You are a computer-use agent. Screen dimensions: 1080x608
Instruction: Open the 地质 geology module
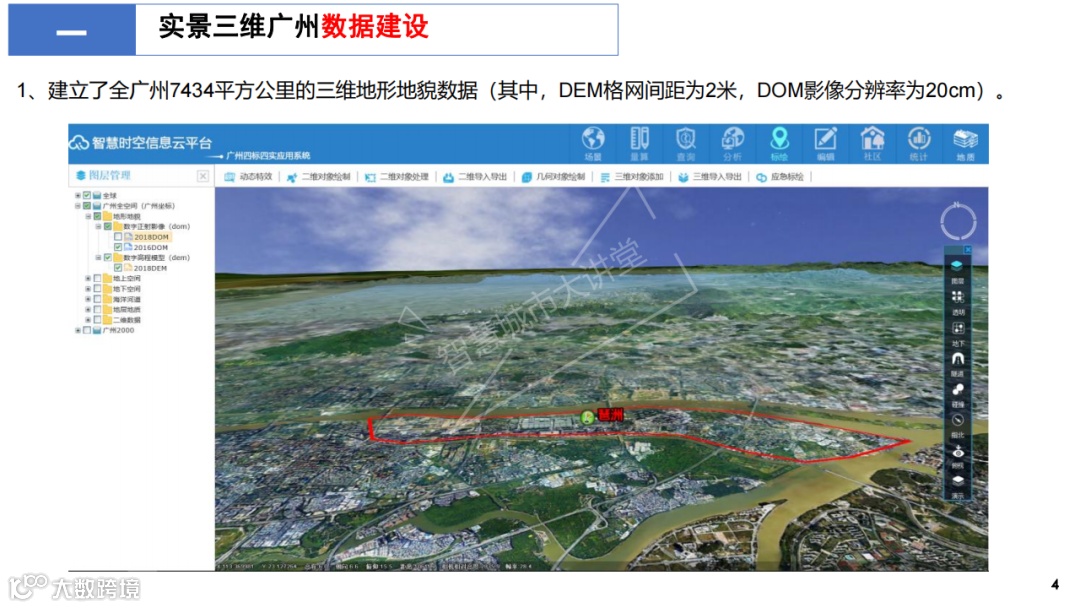pos(965,143)
